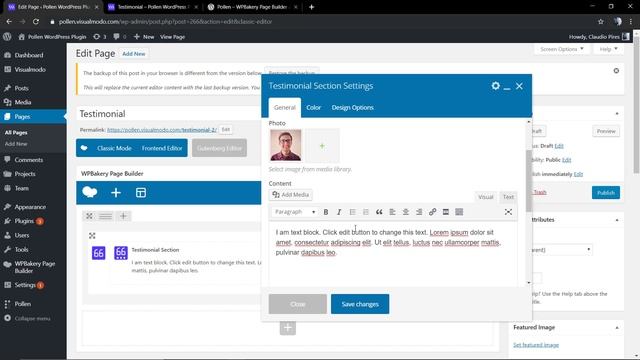Open the settings gear in Testimonial Section Settings

click(x=496, y=86)
